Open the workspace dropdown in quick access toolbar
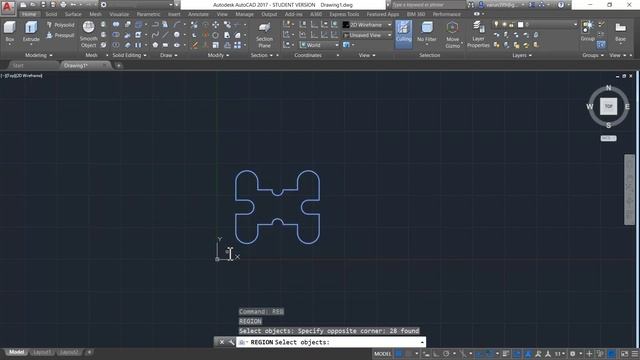The height and width of the screenshot is (360, 640). [x=137, y=5]
